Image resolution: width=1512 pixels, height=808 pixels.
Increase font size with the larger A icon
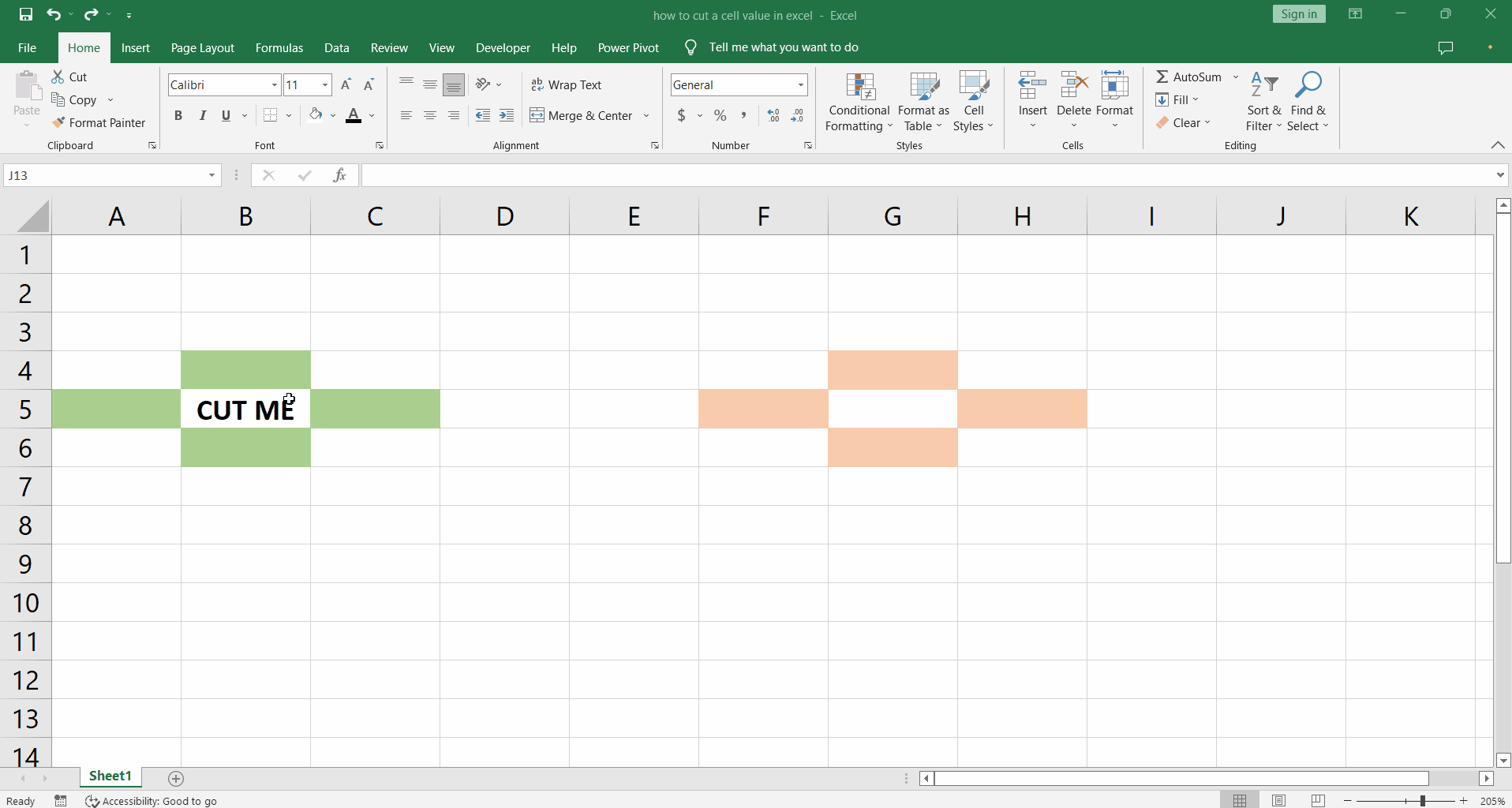click(346, 84)
